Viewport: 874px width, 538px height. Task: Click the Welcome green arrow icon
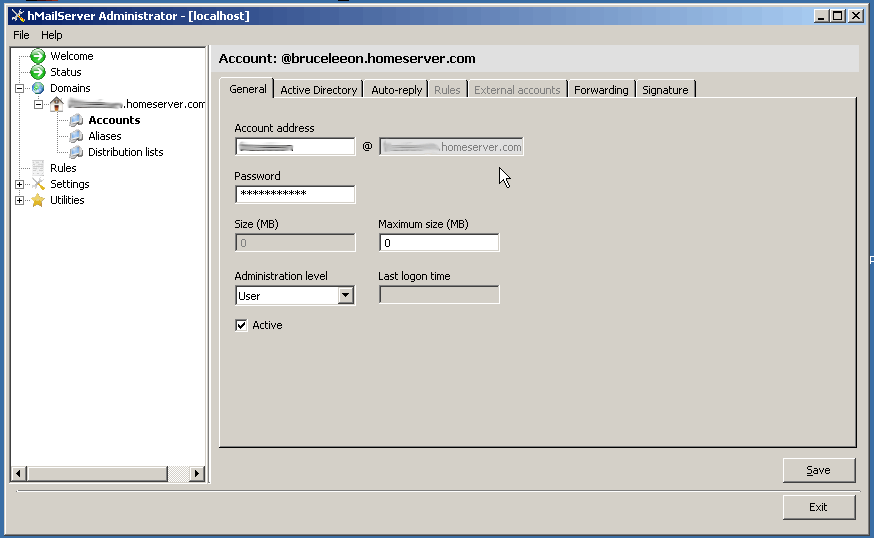point(38,56)
